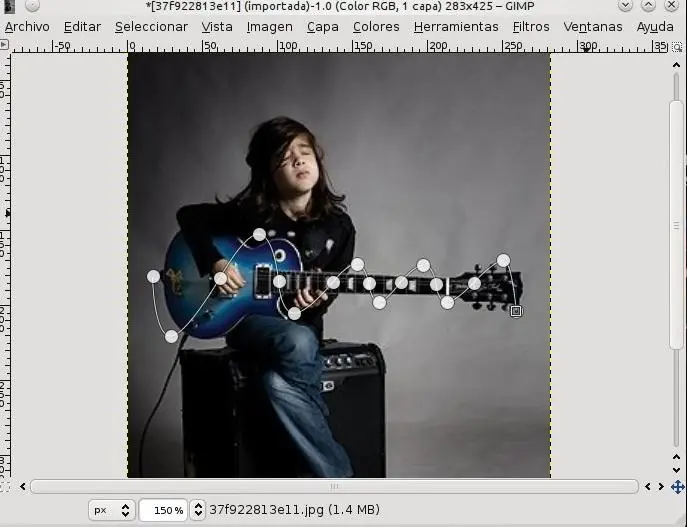Click the 150% zoom input field
The image size is (687, 527).
163,510
